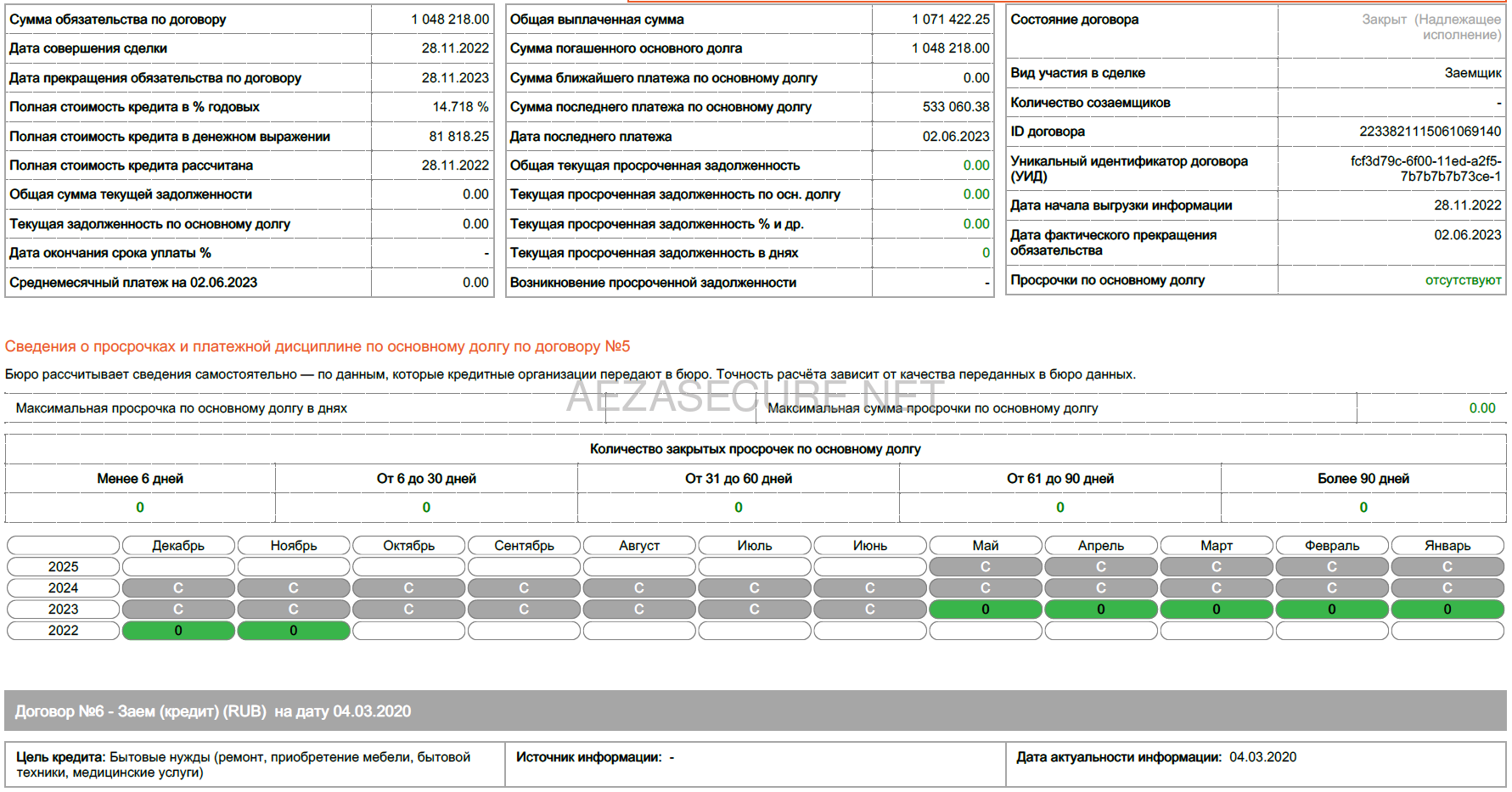1512x792 pixels.
Task: Click 'Дата актуальности информации: 04.03.2020'
Action: 1156,757
